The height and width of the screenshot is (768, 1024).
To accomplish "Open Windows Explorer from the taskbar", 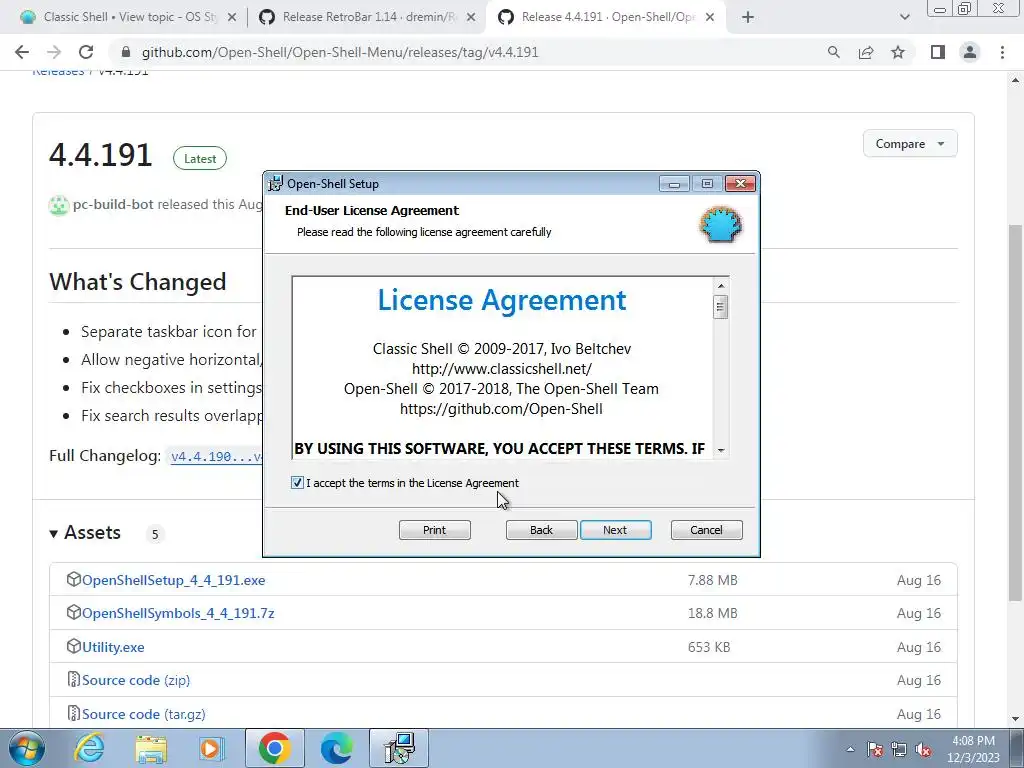I will (151, 748).
